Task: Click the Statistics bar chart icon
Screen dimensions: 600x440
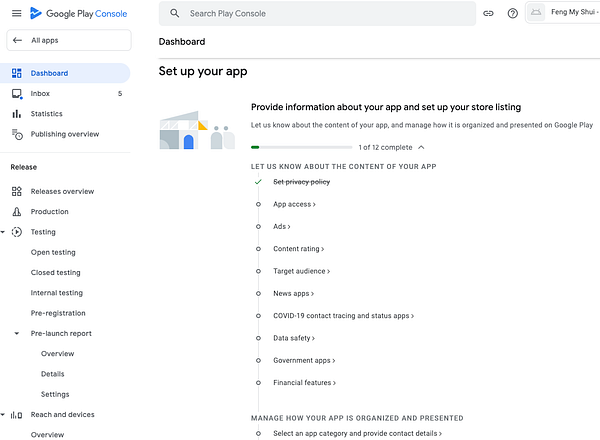Action: 16,114
